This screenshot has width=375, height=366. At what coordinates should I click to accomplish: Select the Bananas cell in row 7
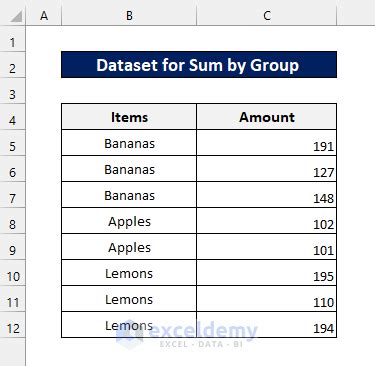pyautogui.click(x=129, y=195)
